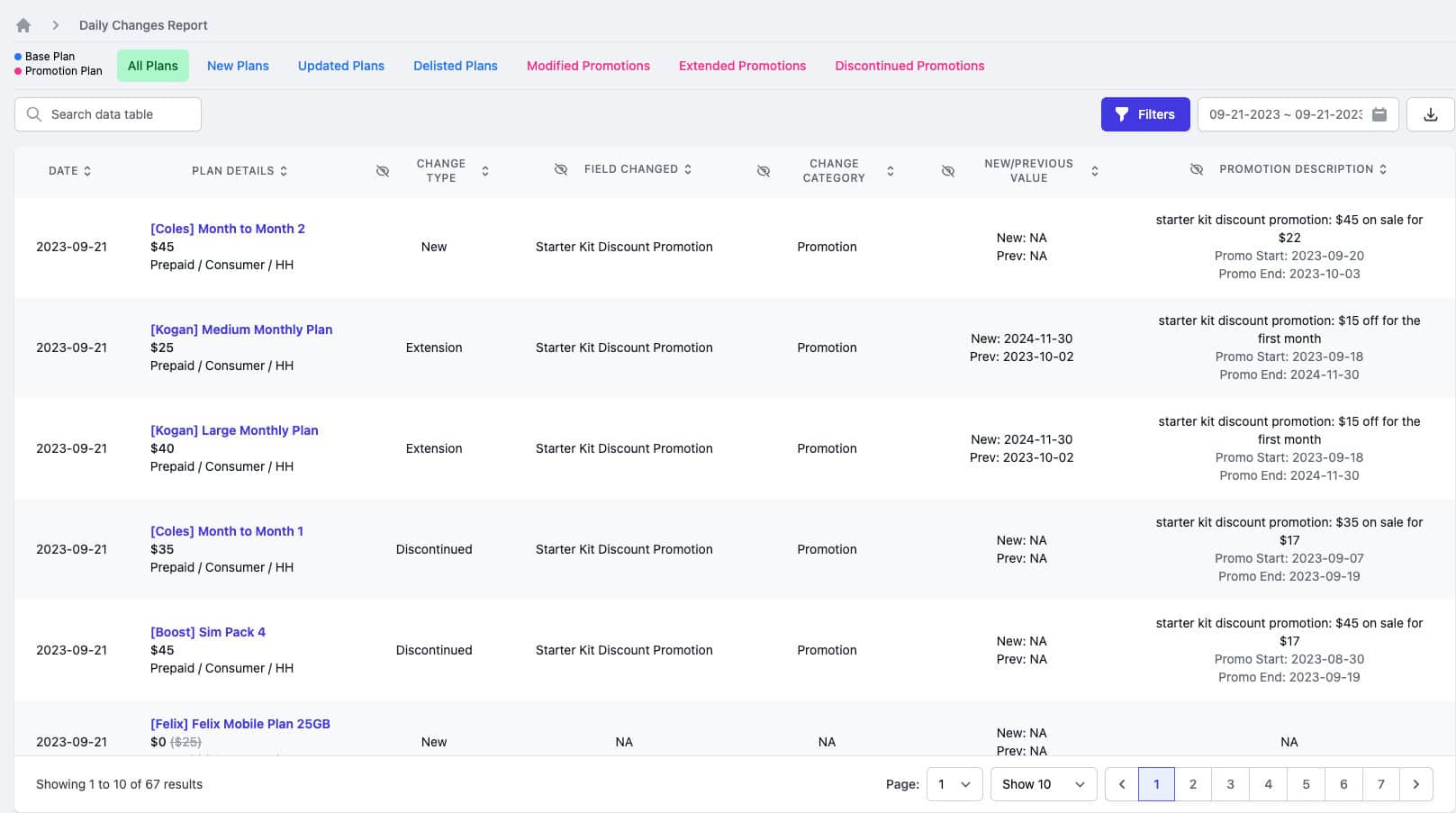Screen dimensions: 1456x813
Task: Switch to the New Plans tab
Action: tap(238, 66)
